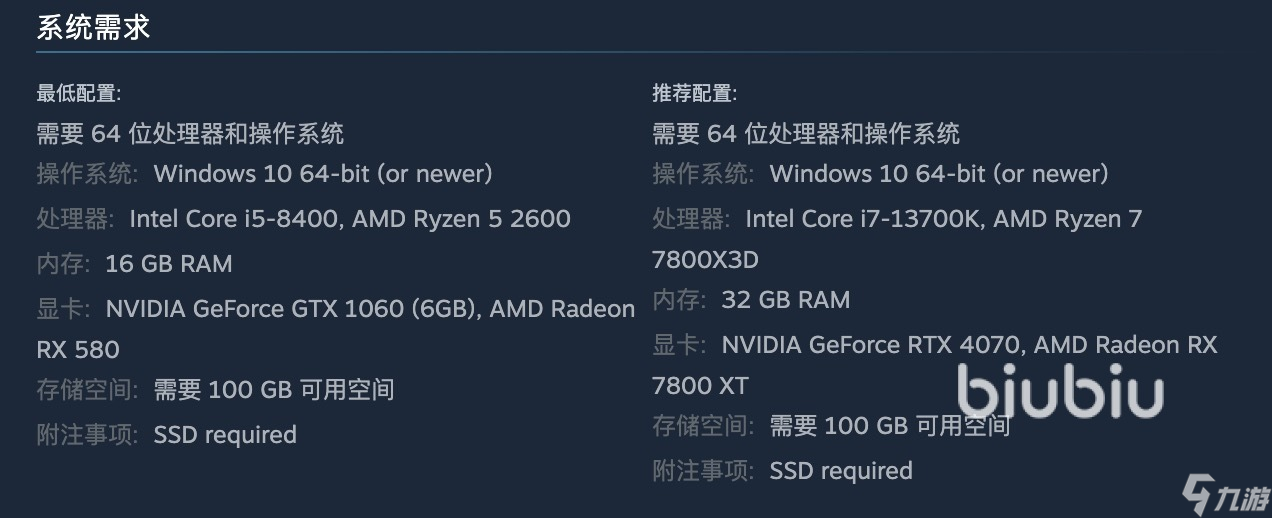The image size is (1272, 518).
Task: Click the 推荐配置 label
Action: click(695, 94)
